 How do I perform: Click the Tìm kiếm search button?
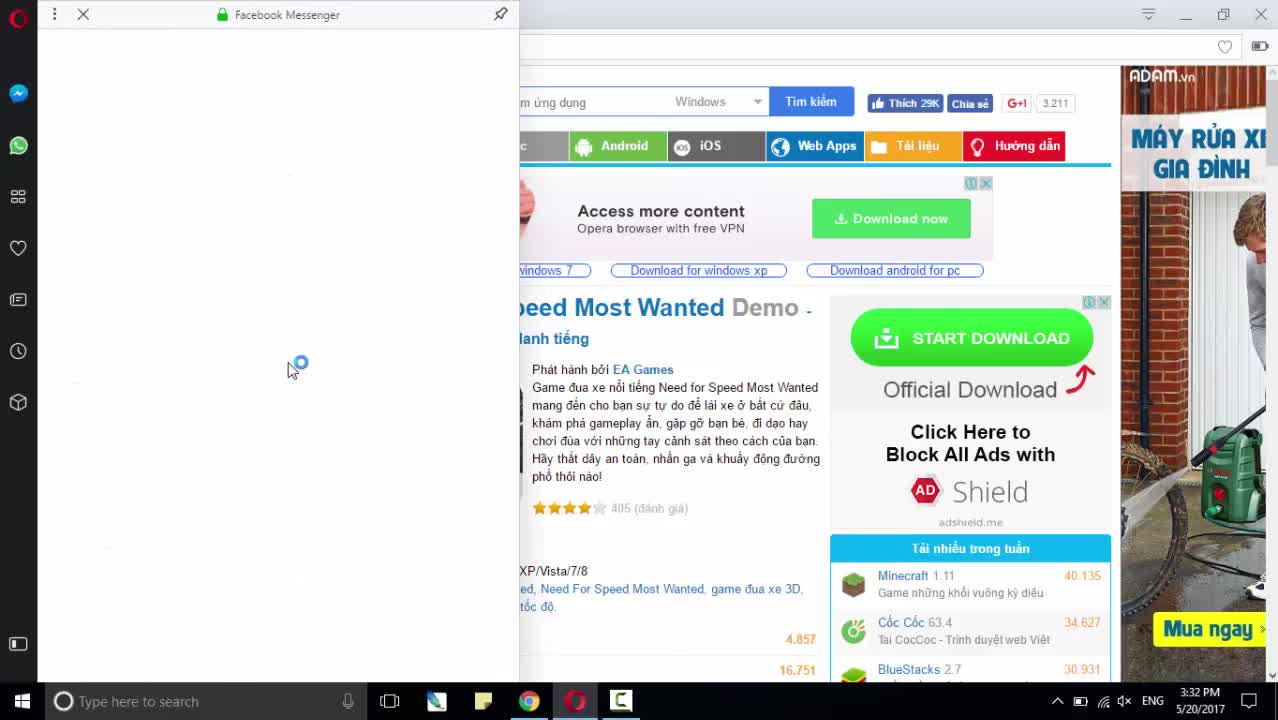[811, 102]
